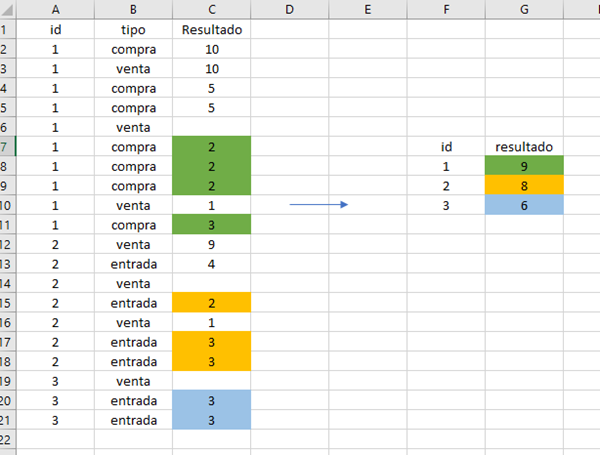Select the column E header

[367, 10]
